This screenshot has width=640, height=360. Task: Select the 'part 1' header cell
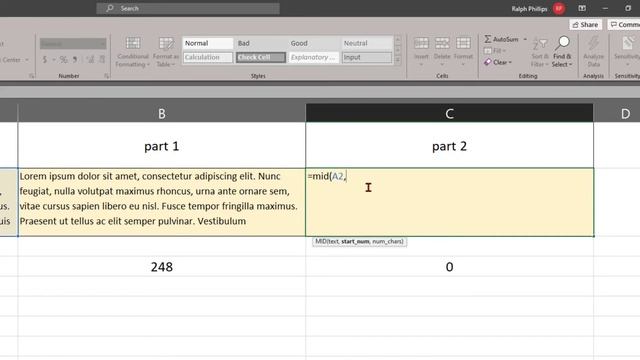[x=162, y=146]
